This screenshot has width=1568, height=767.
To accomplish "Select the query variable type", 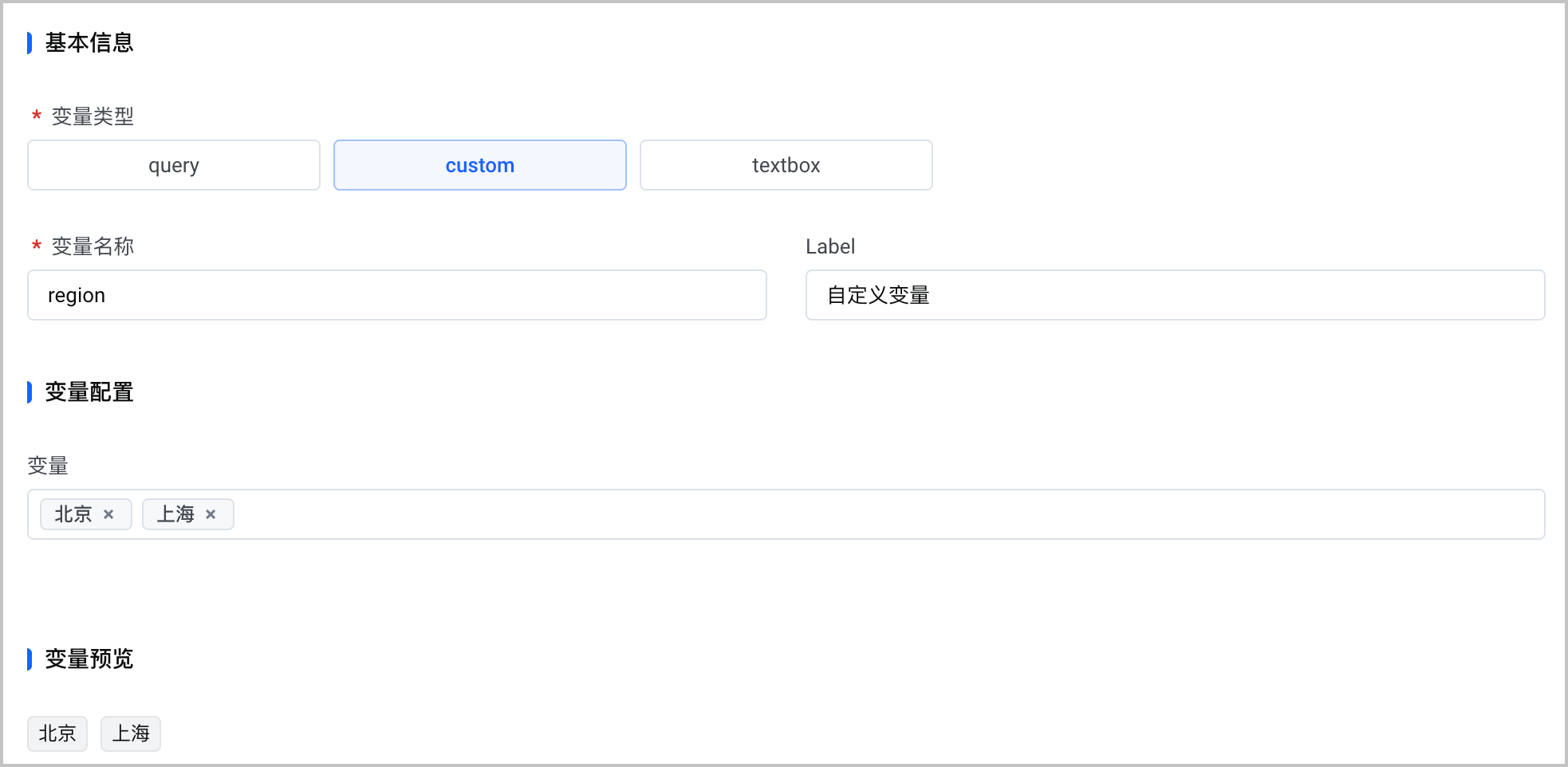I will pos(174,165).
